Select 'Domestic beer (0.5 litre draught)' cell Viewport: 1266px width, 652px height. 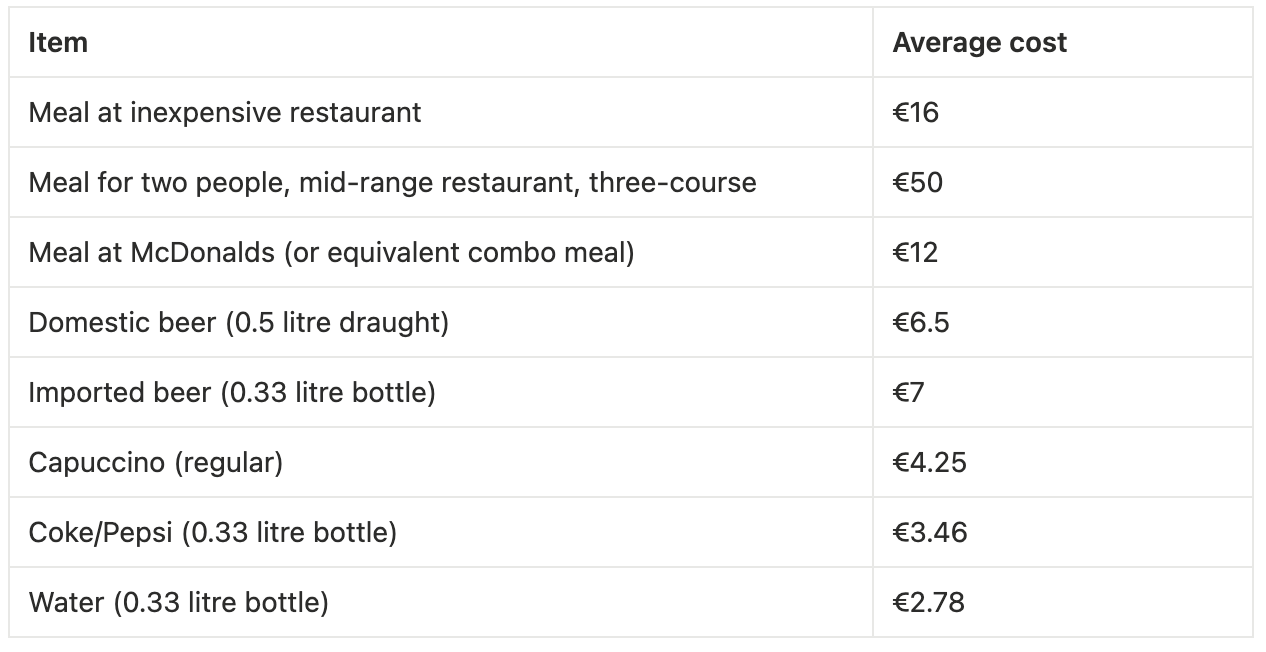coord(441,322)
